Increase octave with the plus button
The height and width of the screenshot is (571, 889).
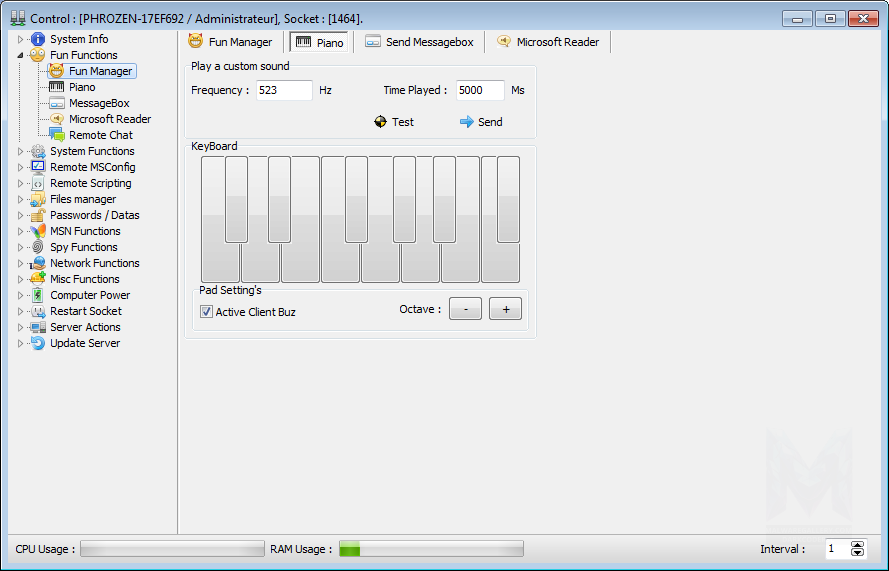(x=505, y=309)
